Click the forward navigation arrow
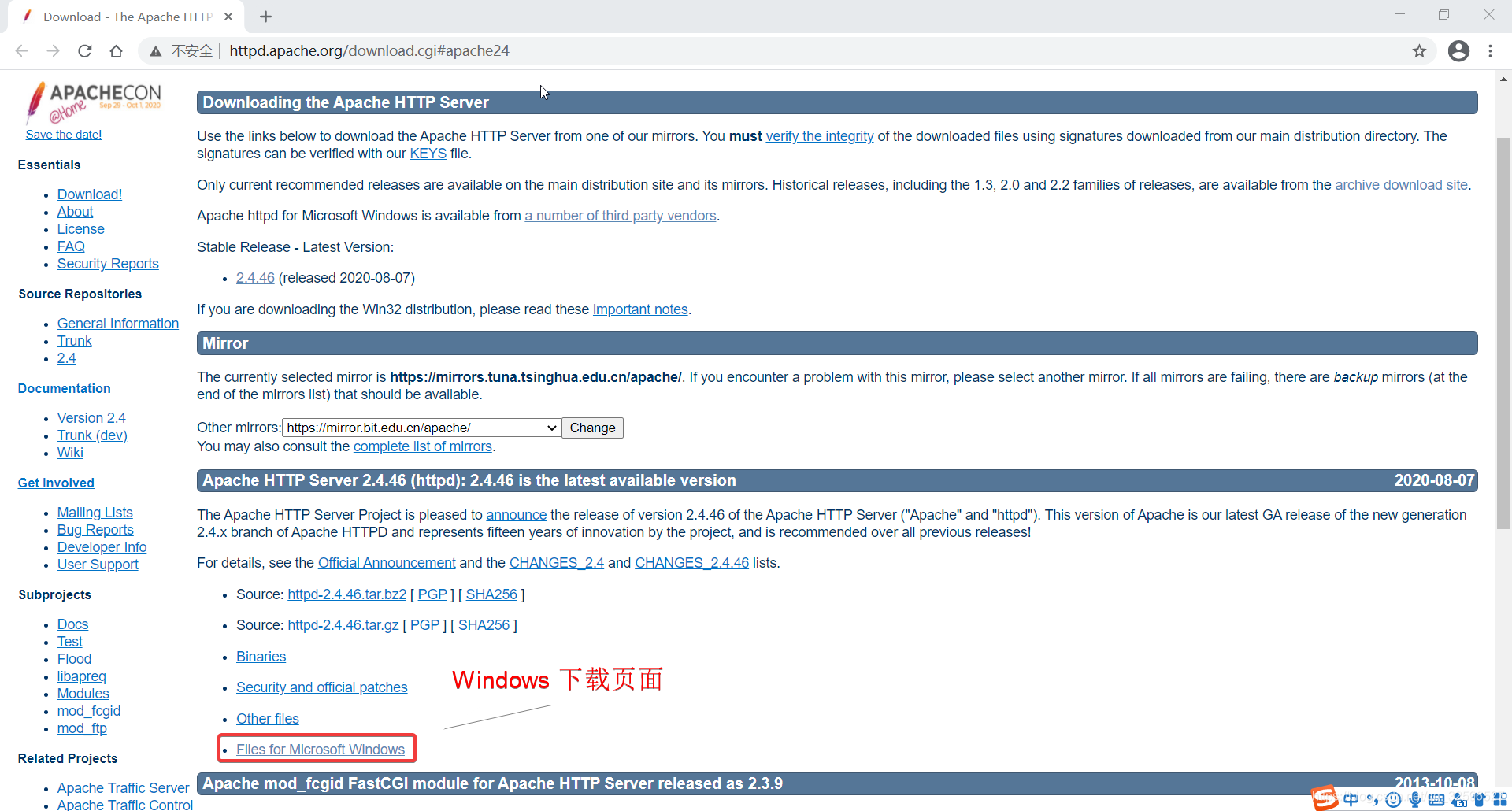Image resolution: width=1512 pixels, height=811 pixels. pos(53,50)
